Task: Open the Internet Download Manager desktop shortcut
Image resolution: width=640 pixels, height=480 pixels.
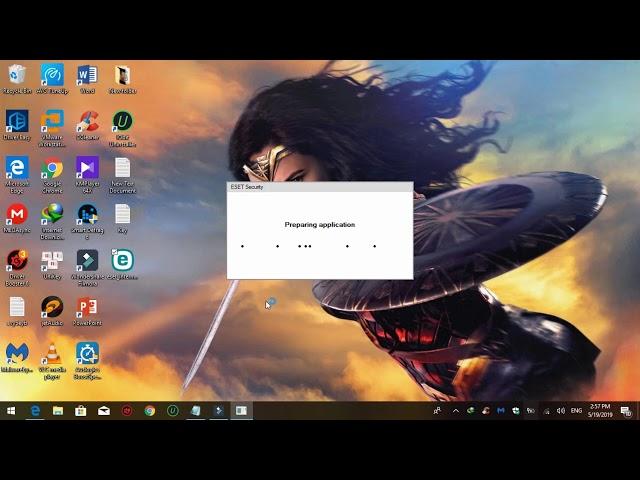Action: (x=52, y=221)
